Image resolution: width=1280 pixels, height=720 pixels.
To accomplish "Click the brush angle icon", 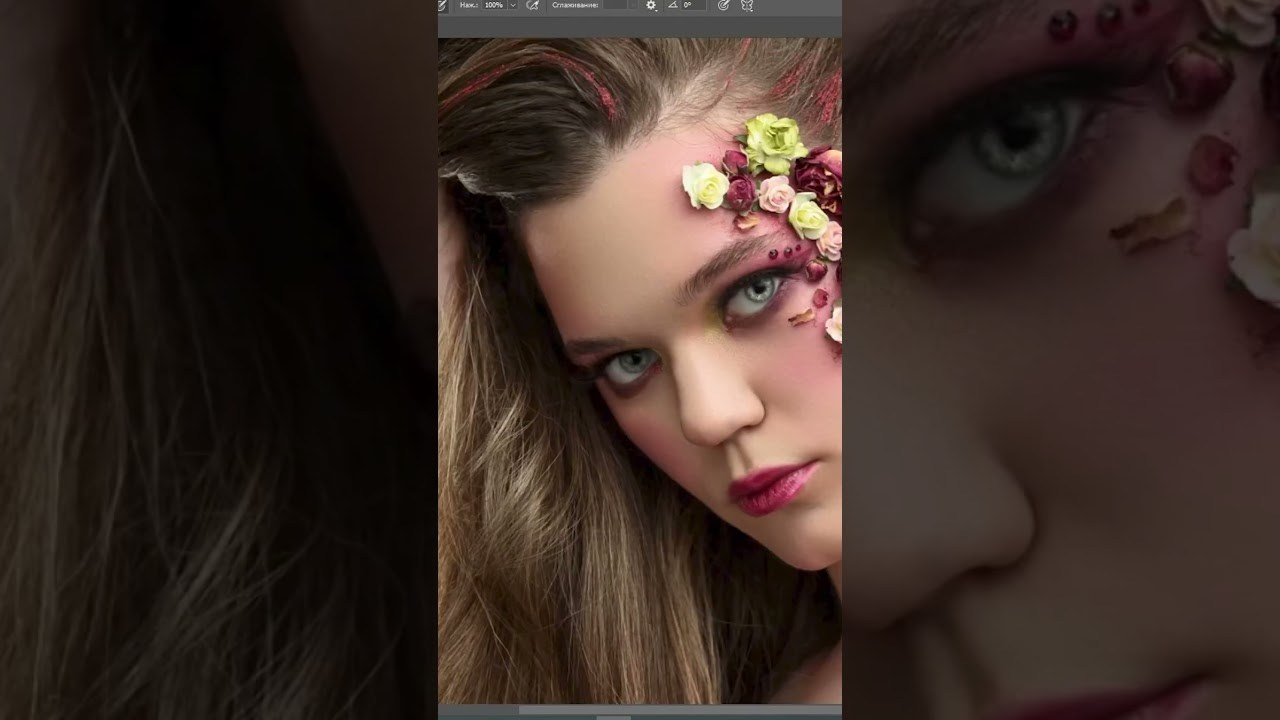I will pos(672,5).
